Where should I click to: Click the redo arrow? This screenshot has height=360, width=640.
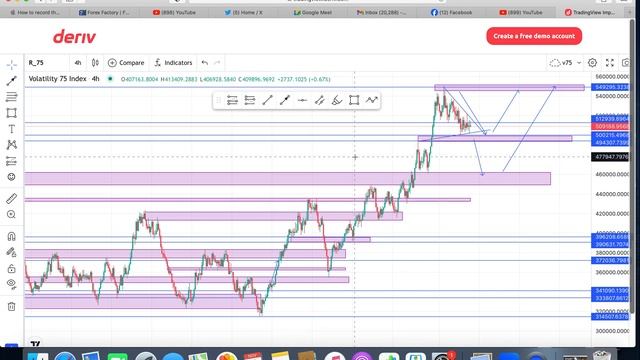coord(217,63)
